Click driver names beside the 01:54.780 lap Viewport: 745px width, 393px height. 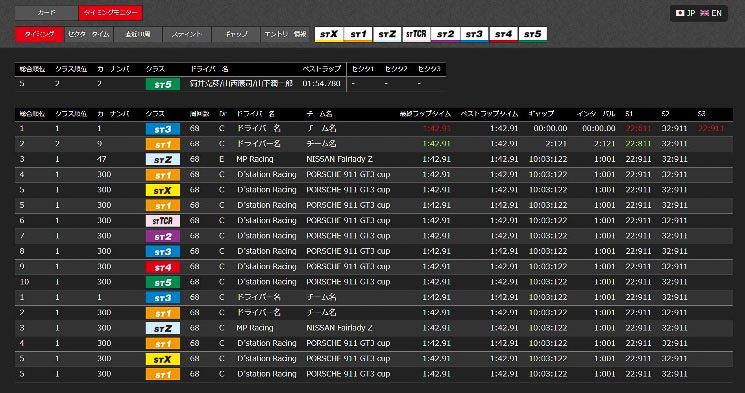[x=241, y=84]
